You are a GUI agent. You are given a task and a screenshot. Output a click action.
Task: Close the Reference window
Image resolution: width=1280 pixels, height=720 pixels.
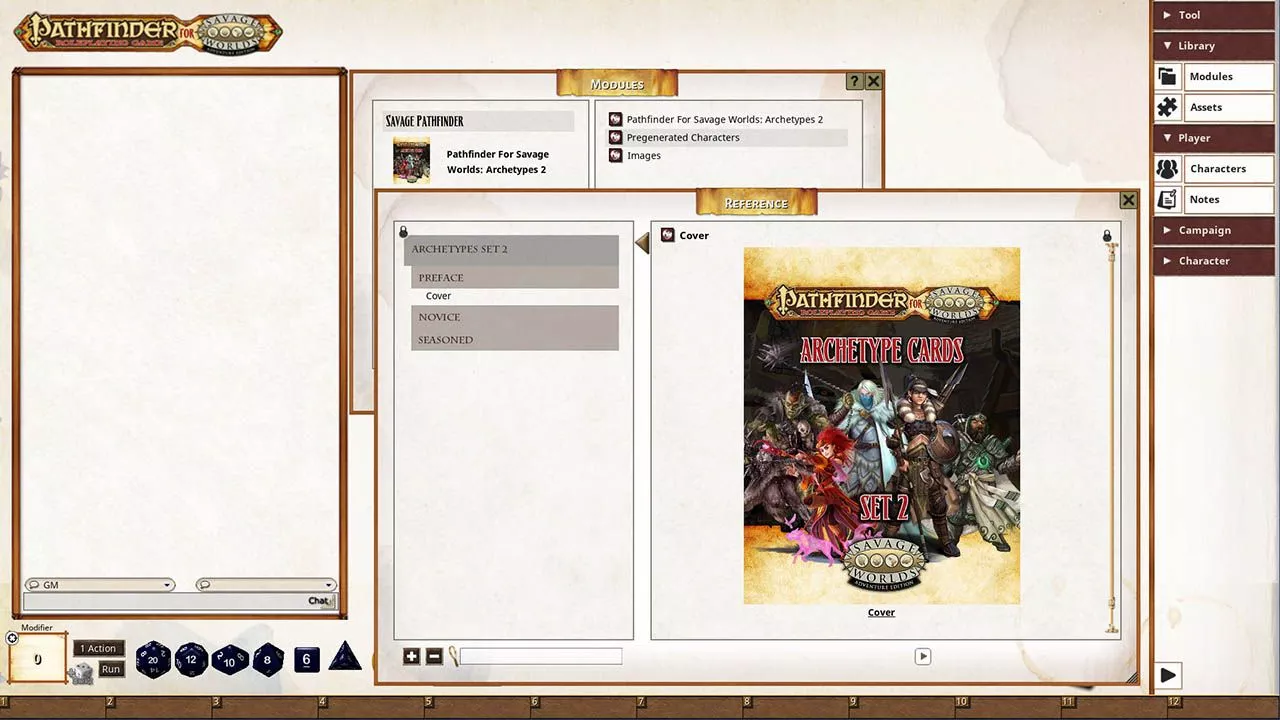tap(1128, 200)
